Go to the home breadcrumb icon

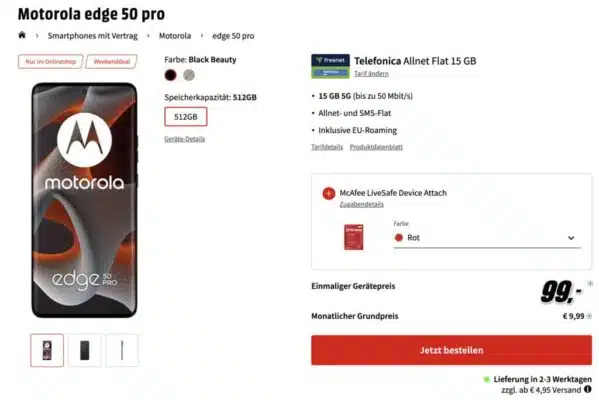coord(22,35)
